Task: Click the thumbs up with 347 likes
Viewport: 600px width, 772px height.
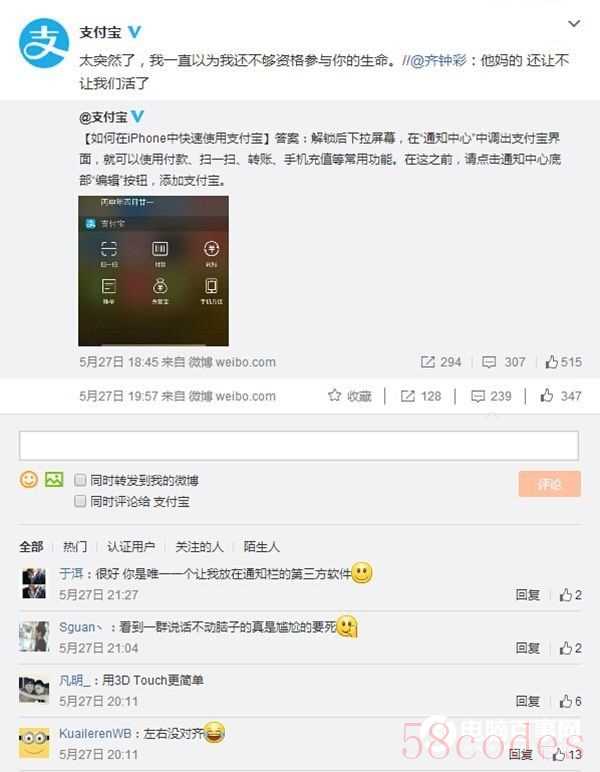Action: click(x=547, y=395)
